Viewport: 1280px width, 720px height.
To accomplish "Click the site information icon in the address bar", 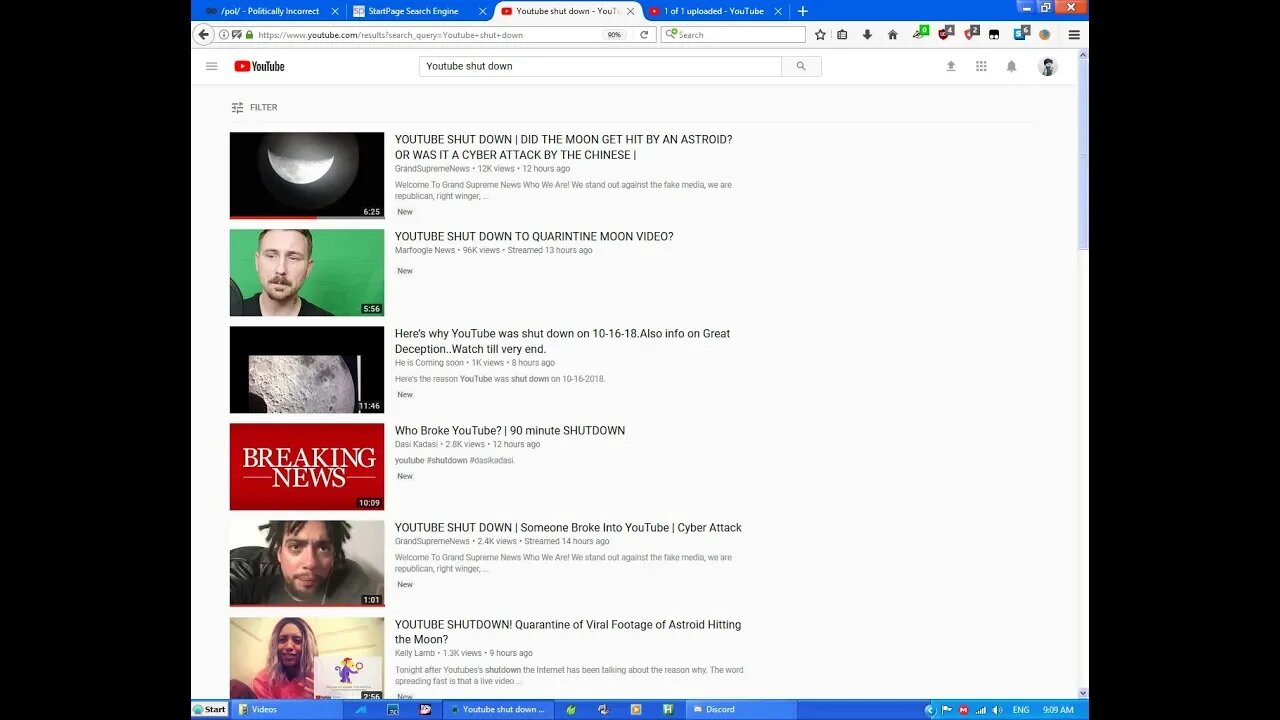I will 224,34.
